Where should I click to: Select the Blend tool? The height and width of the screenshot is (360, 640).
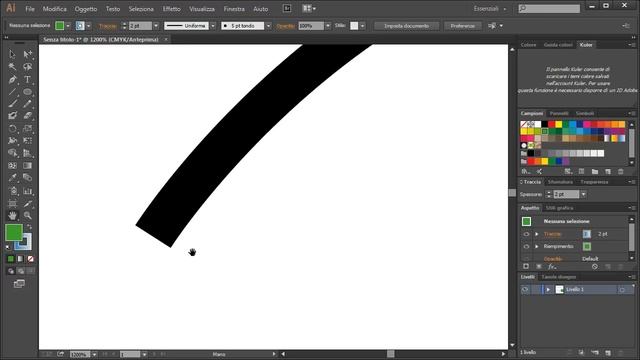[27, 178]
